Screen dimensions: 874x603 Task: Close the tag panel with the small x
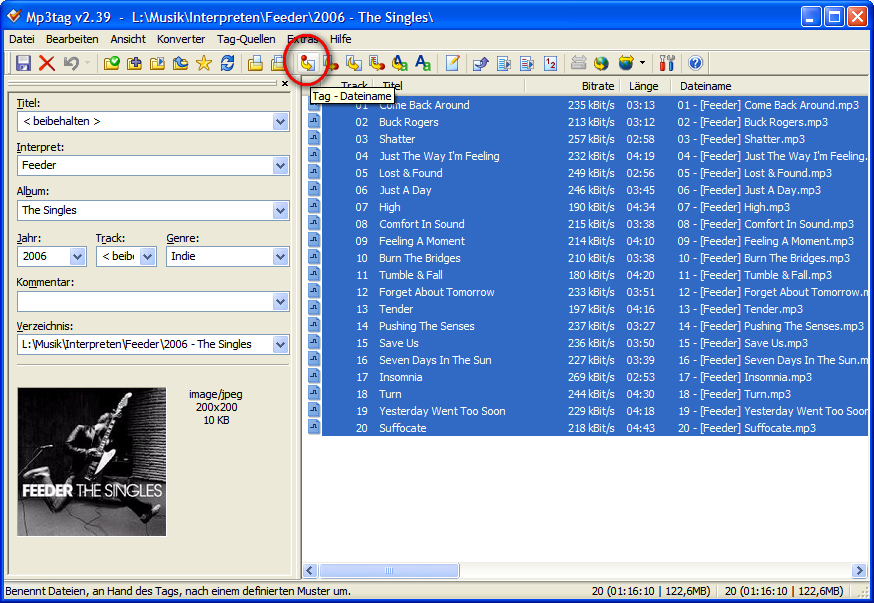pyautogui.click(x=285, y=84)
